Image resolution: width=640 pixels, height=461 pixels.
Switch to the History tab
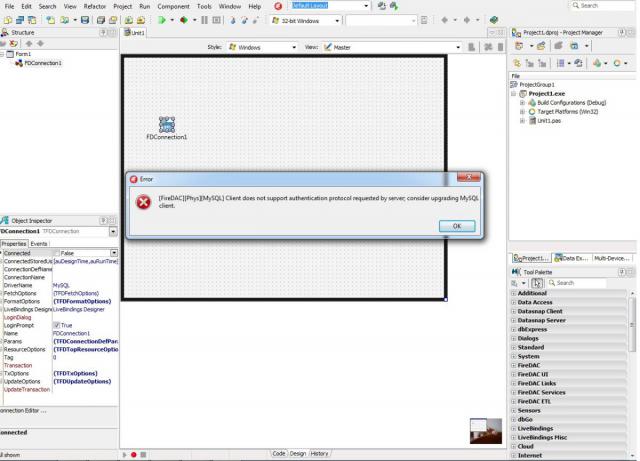pos(319,454)
